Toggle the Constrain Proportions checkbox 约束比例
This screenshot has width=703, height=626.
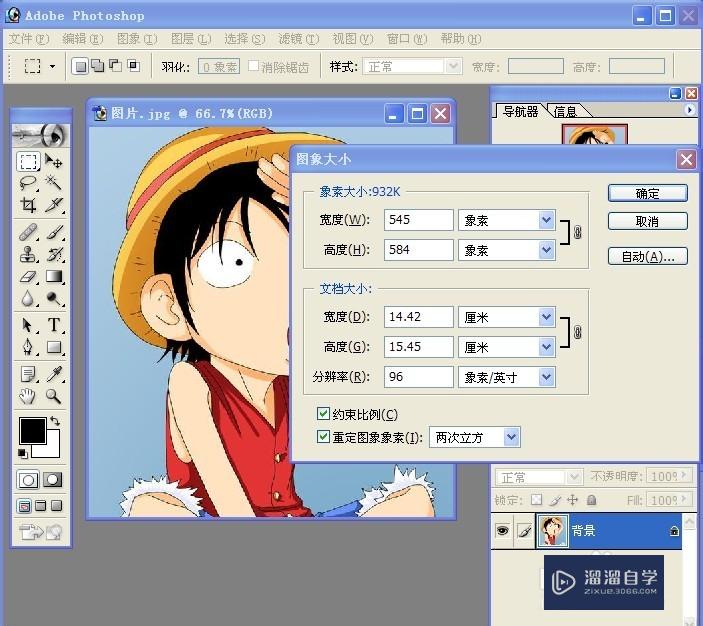point(323,413)
